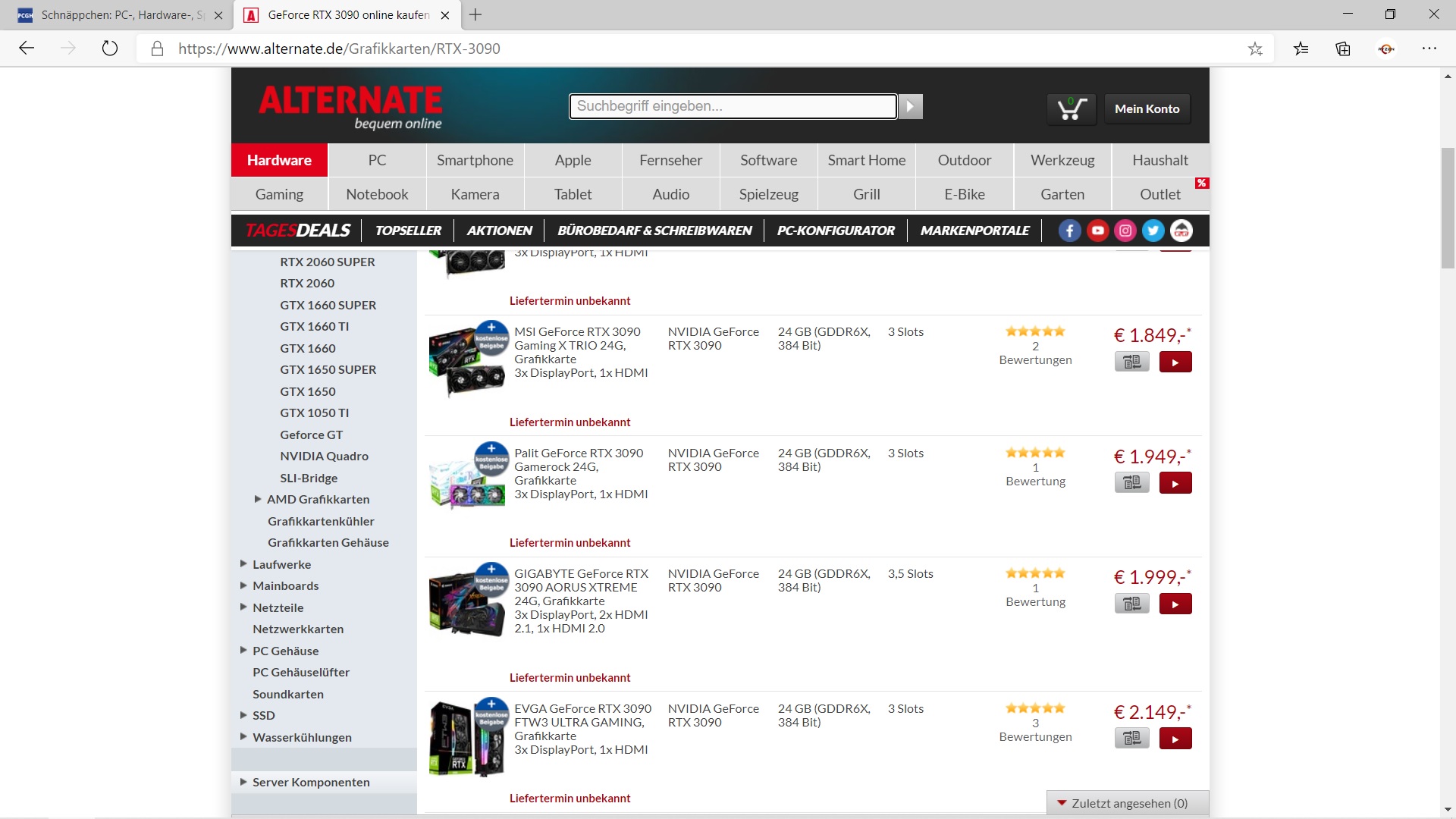Click the Suchbegriff eingeben search field
The image size is (1456, 819).
(x=733, y=106)
